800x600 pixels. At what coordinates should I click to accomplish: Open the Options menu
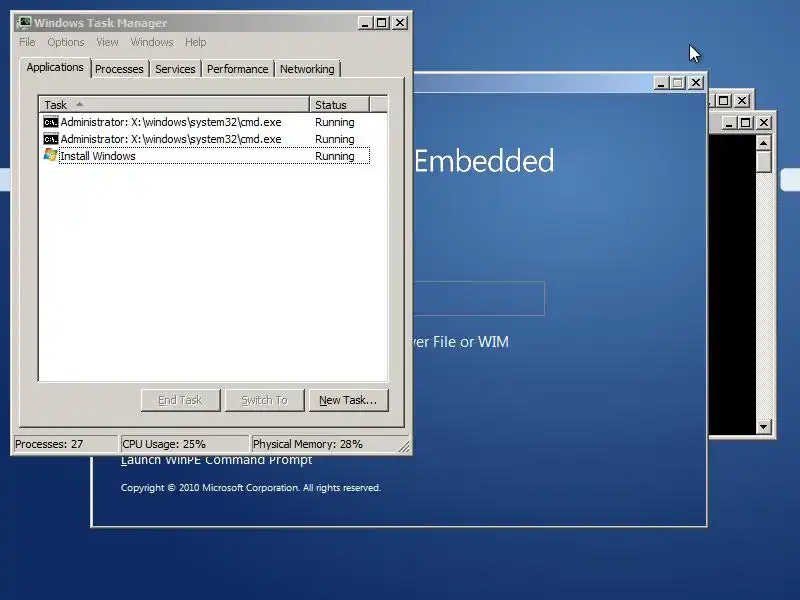66,42
